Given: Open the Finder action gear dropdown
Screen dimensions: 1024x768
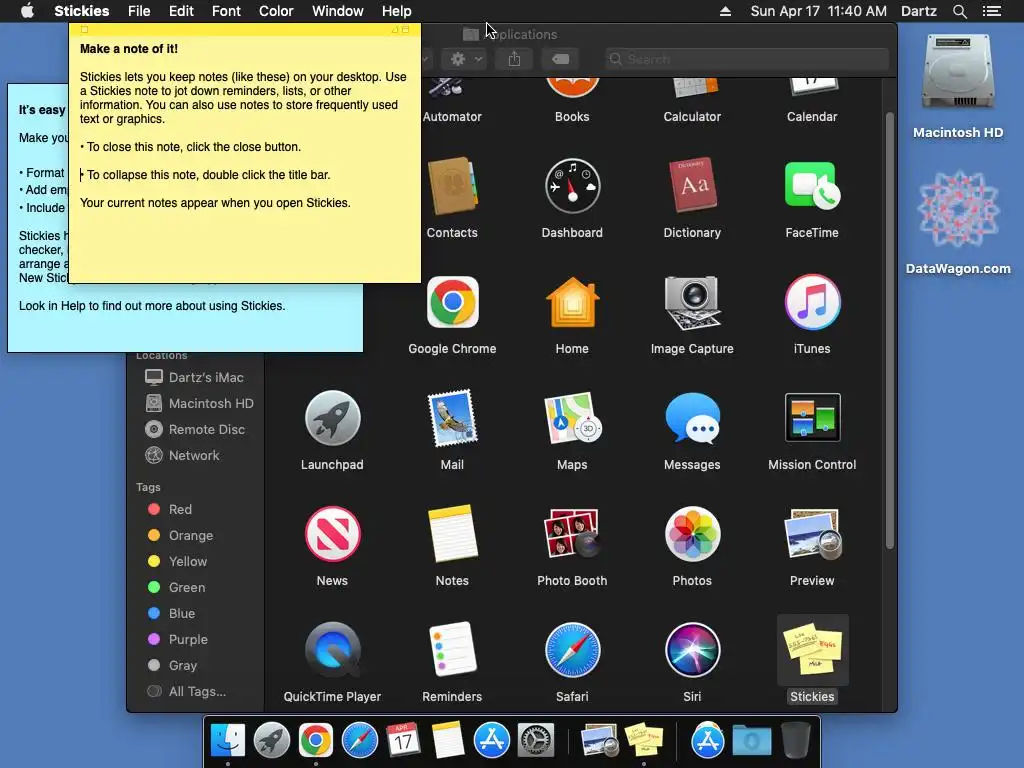Looking at the screenshot, I should coord(466,59).
